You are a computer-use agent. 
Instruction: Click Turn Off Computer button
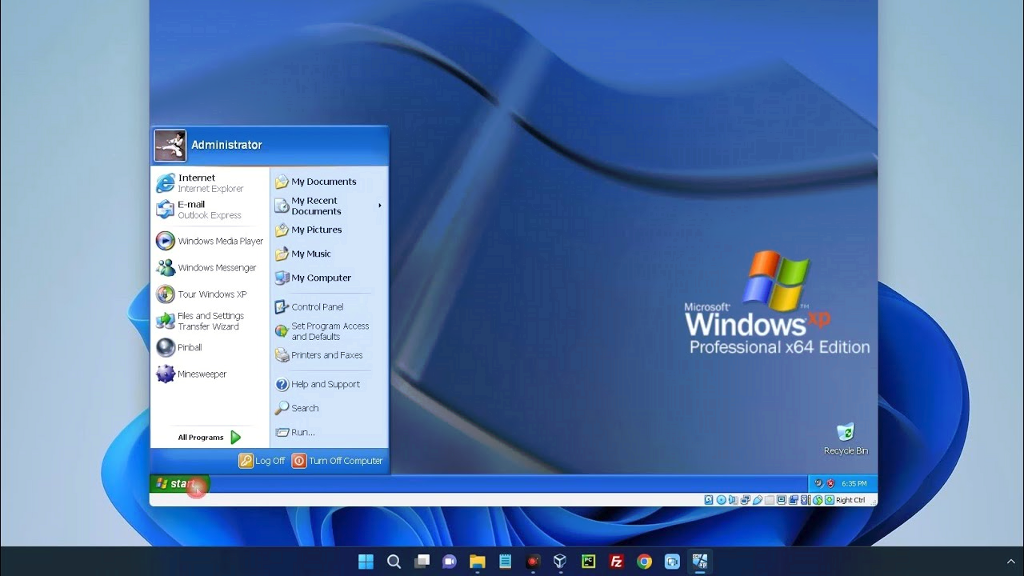click(337, 460)
